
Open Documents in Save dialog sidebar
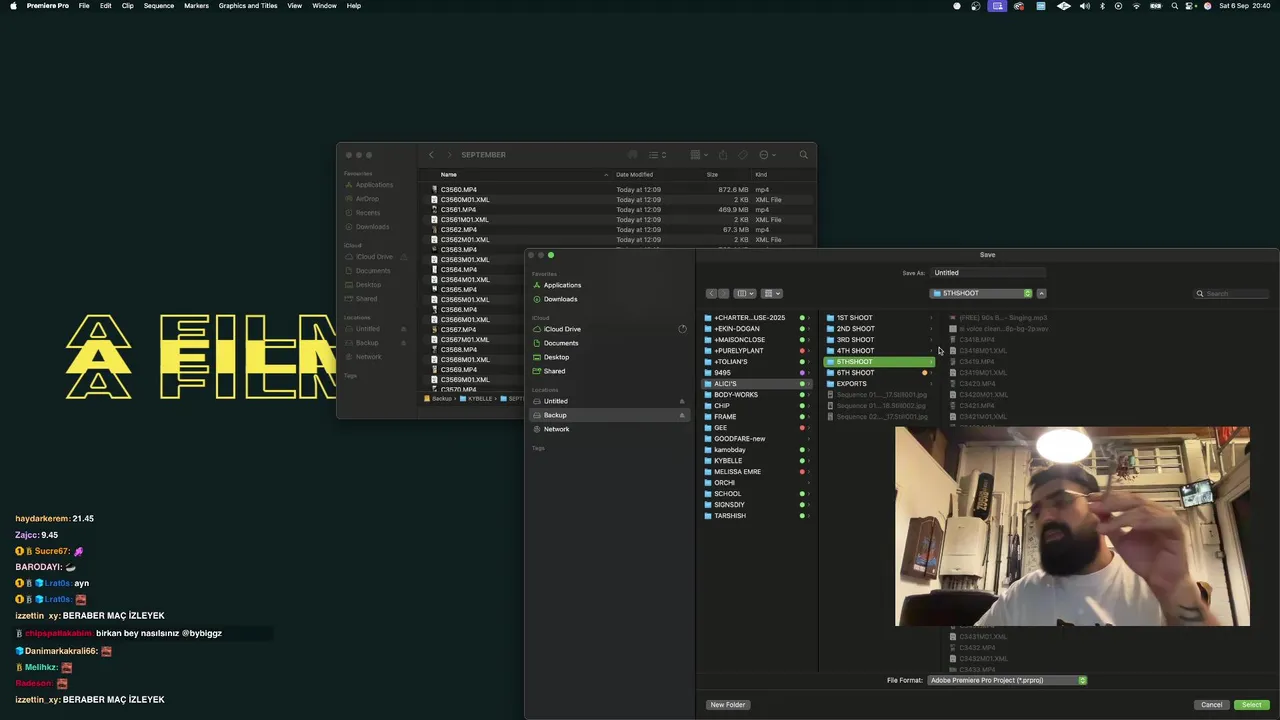pos(560,343)
